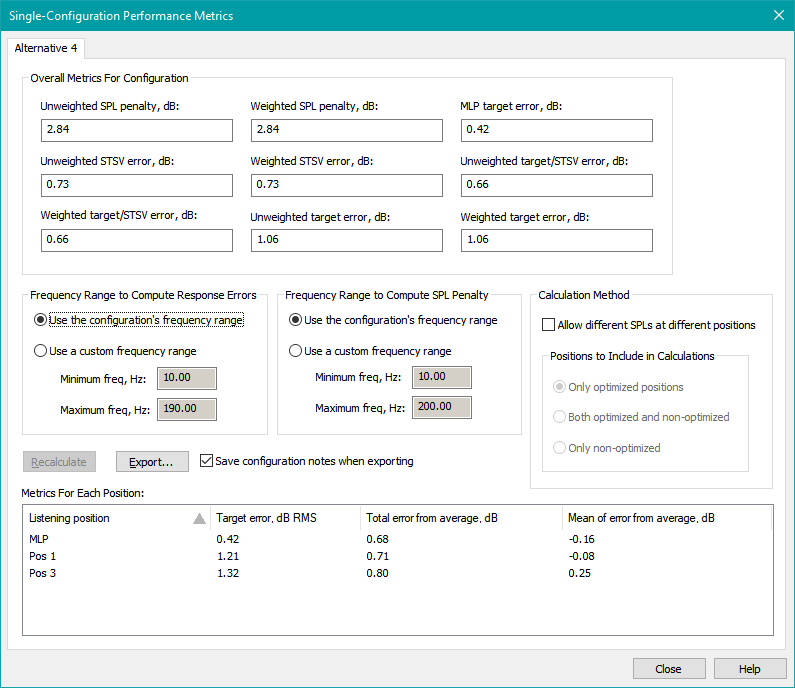The image size is (795, 688).
Task: Click the Recalculate button
Action: (59, 462)
